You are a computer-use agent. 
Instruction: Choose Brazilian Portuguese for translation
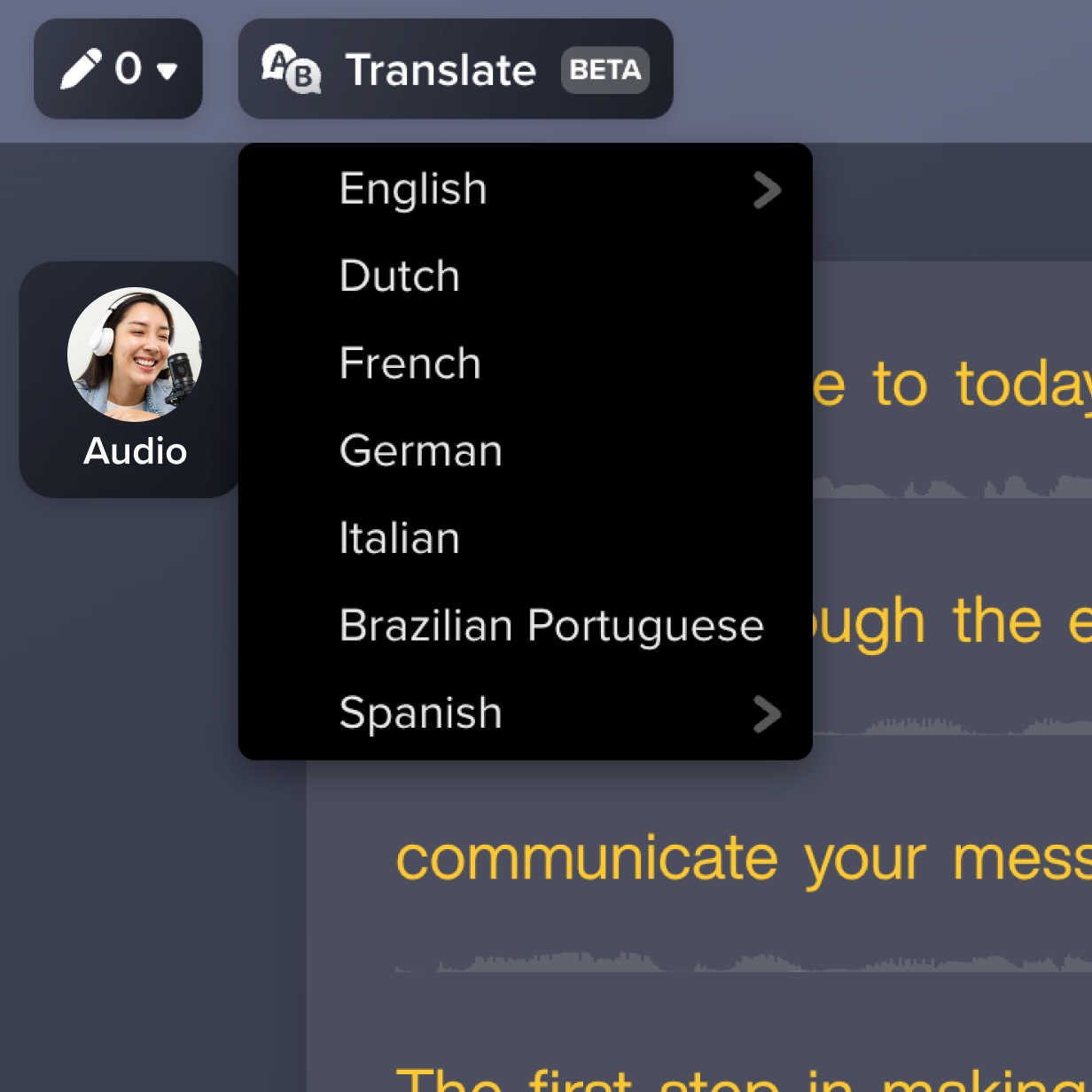[x=550, y=625]
